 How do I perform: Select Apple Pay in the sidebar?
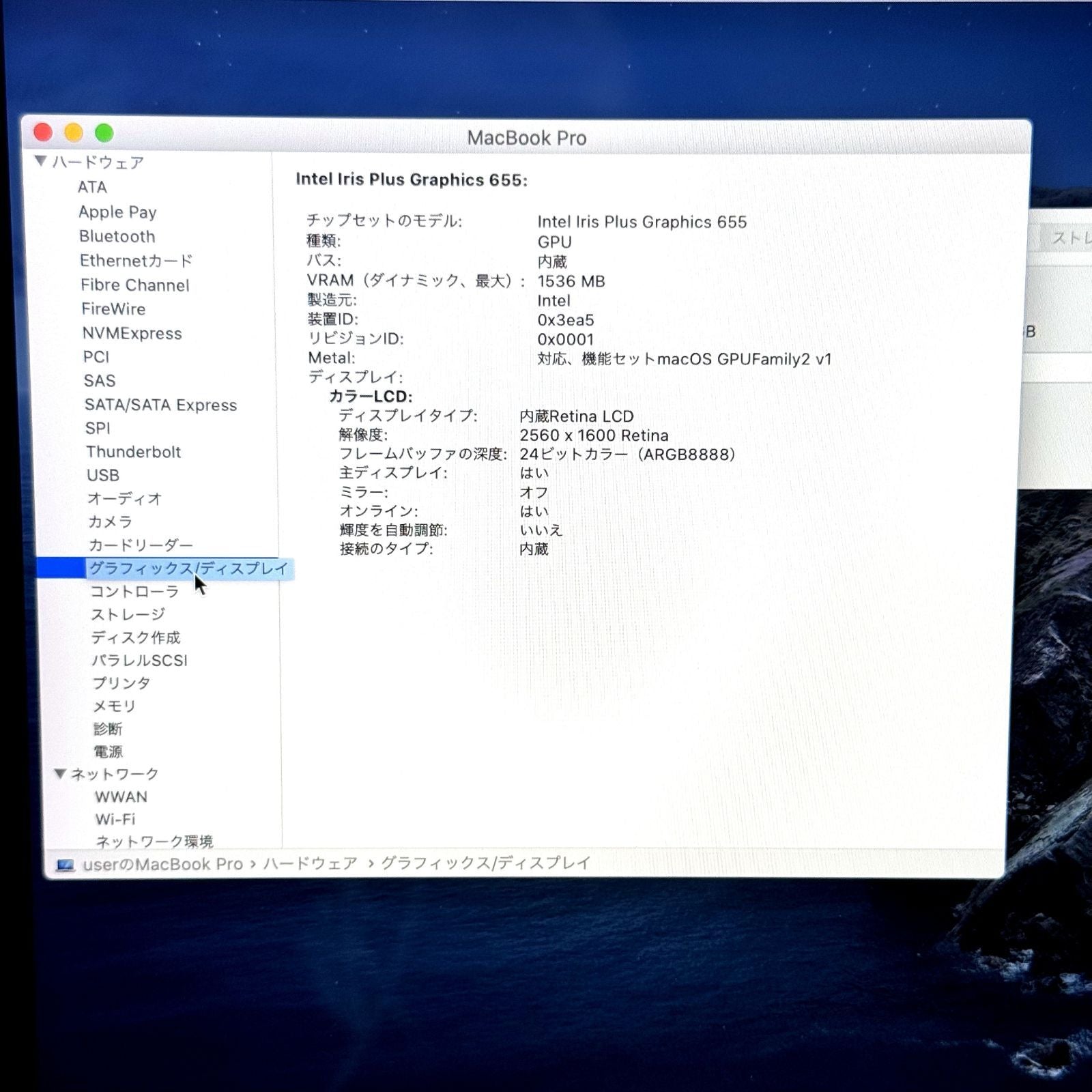pyautogui.click(x=117, y=212)
